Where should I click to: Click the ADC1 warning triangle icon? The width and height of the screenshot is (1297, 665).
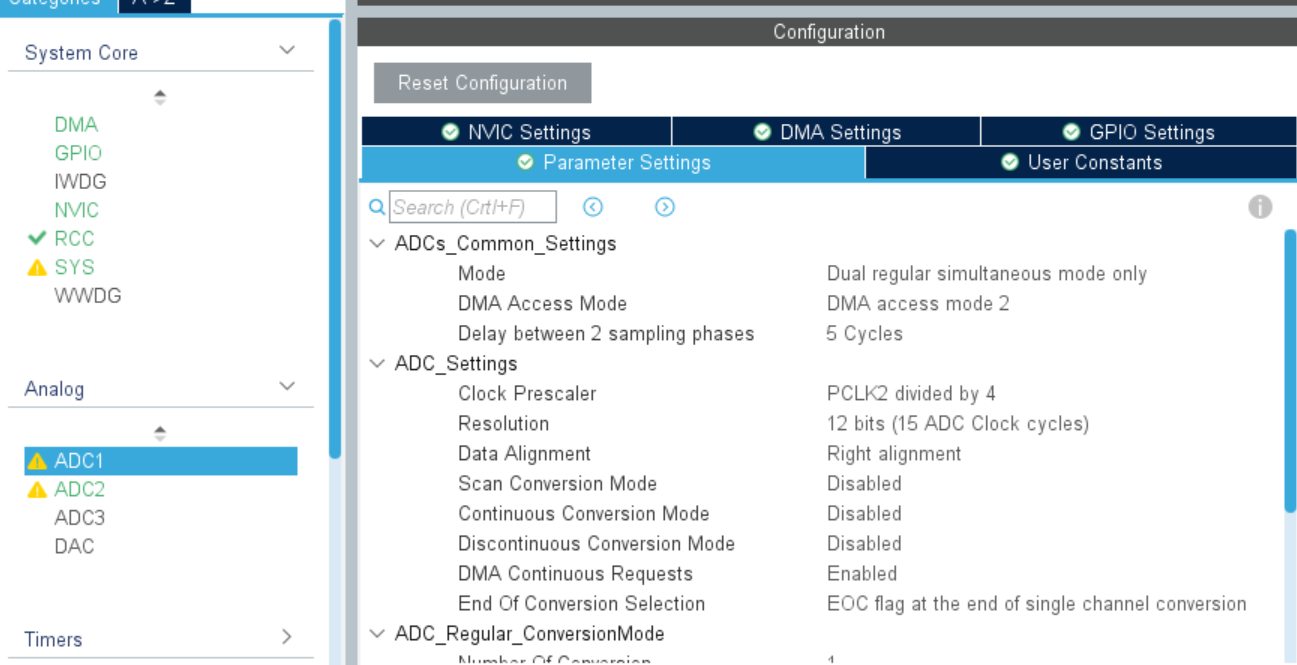point(38,461)
